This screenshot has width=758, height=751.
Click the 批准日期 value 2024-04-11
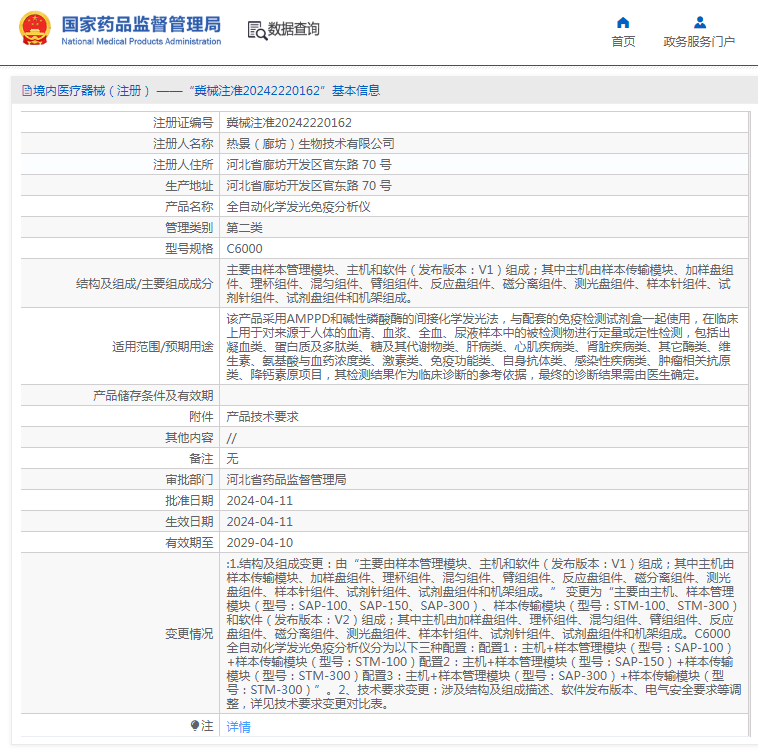click(x=260, y=501)
